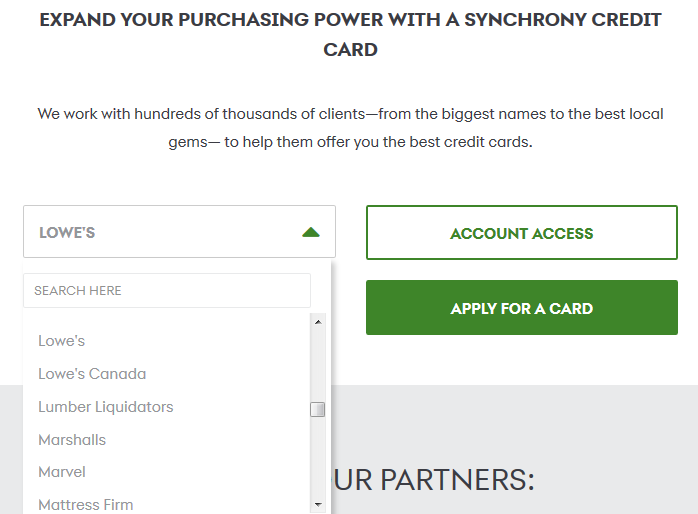Click the dropdown list scrollbar thumb
This screenshot has width=698, height=514.
tap(318, 409)
